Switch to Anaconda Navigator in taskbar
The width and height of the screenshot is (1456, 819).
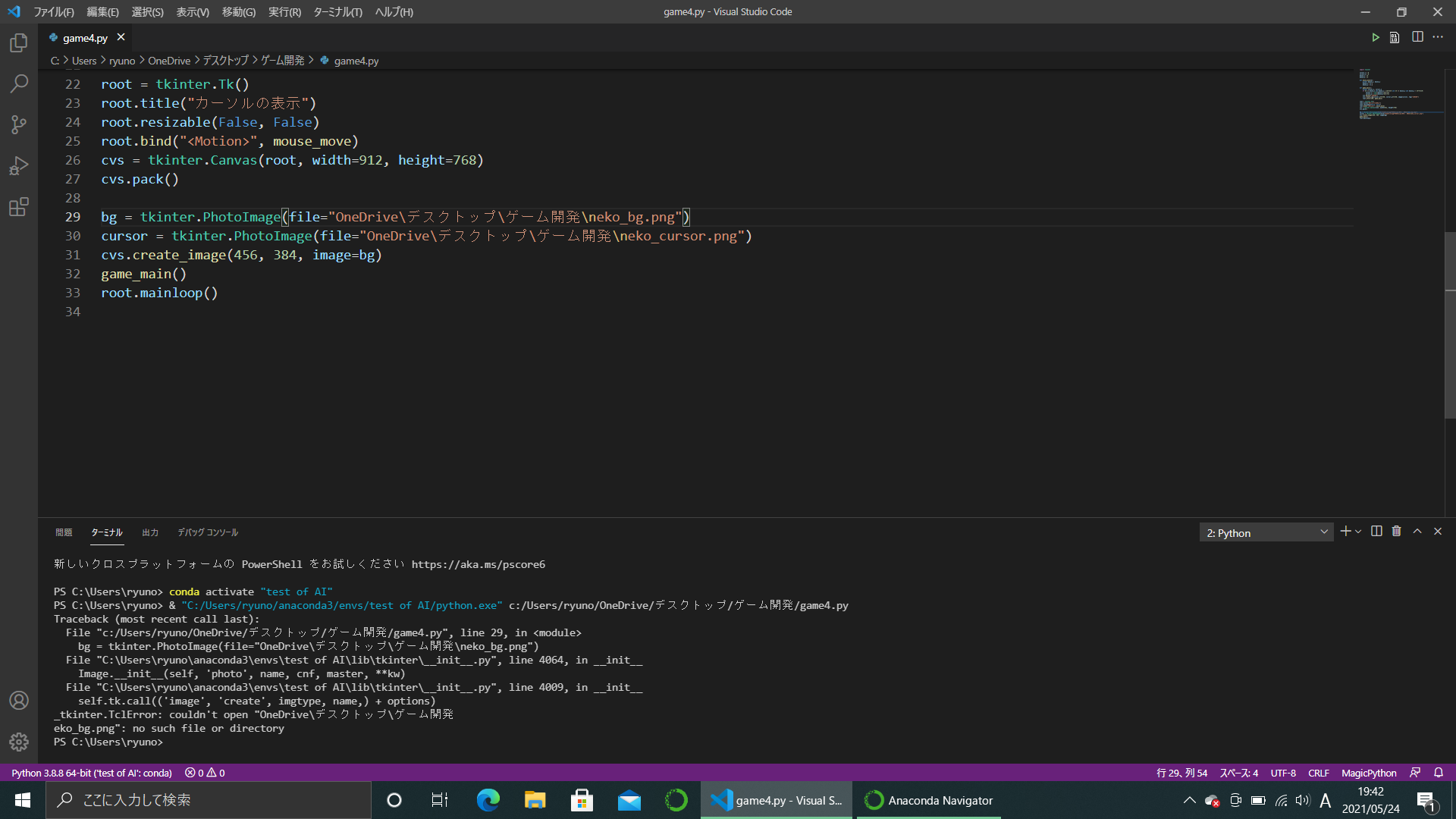pyautogui.click(x=929, y=800)
